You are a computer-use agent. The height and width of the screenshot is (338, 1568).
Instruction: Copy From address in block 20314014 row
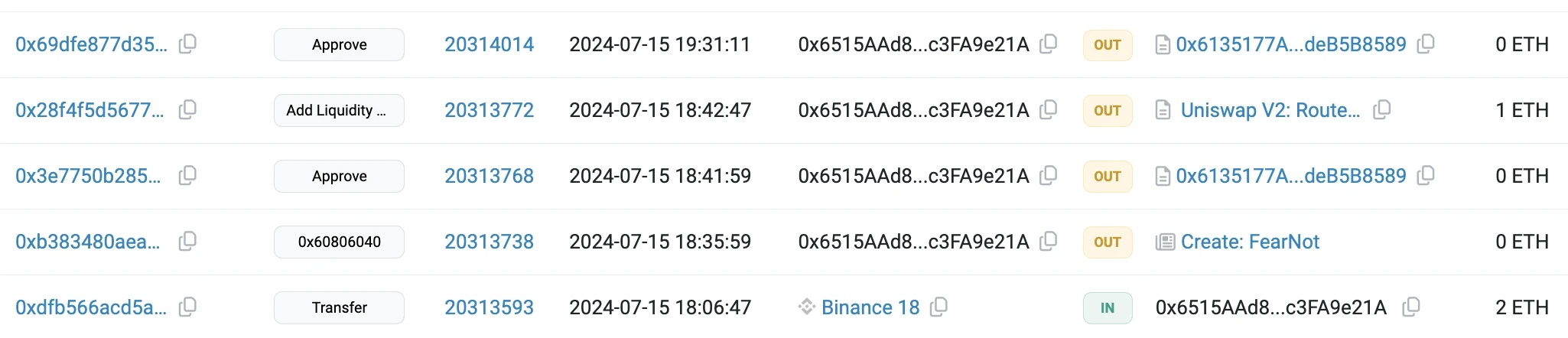(1049, 44)
